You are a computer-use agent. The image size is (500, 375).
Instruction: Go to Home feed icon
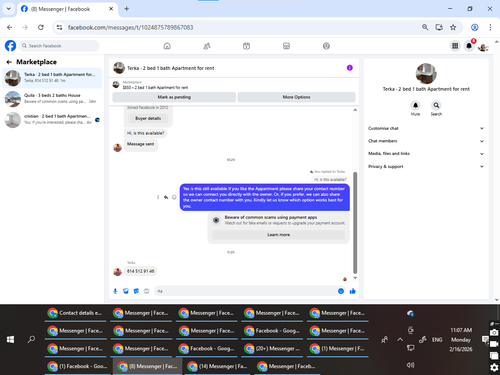167,46
